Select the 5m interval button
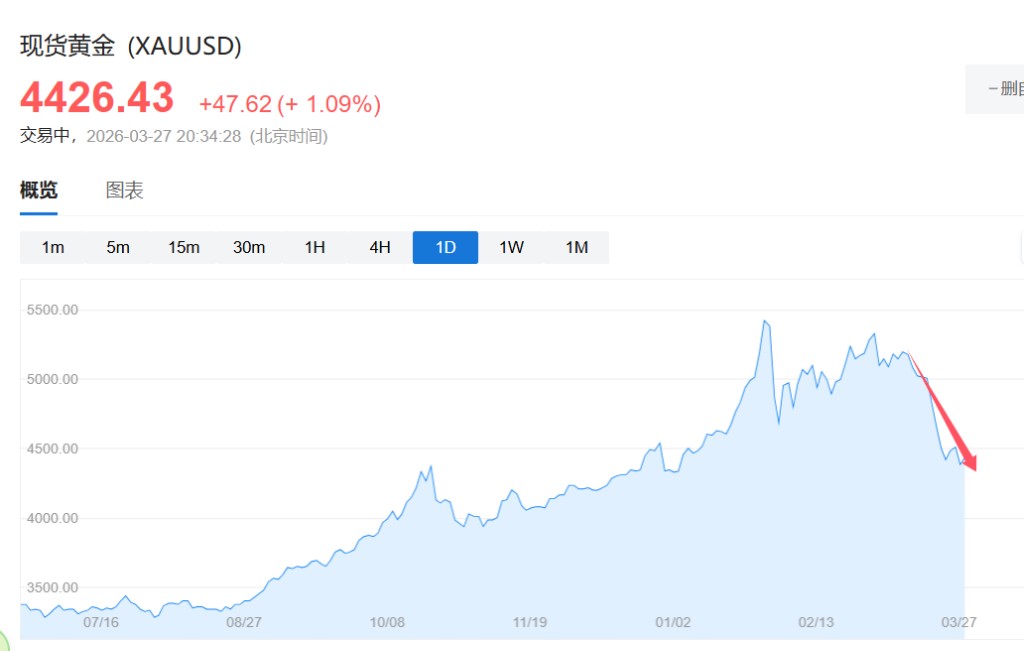 (118, 247)
